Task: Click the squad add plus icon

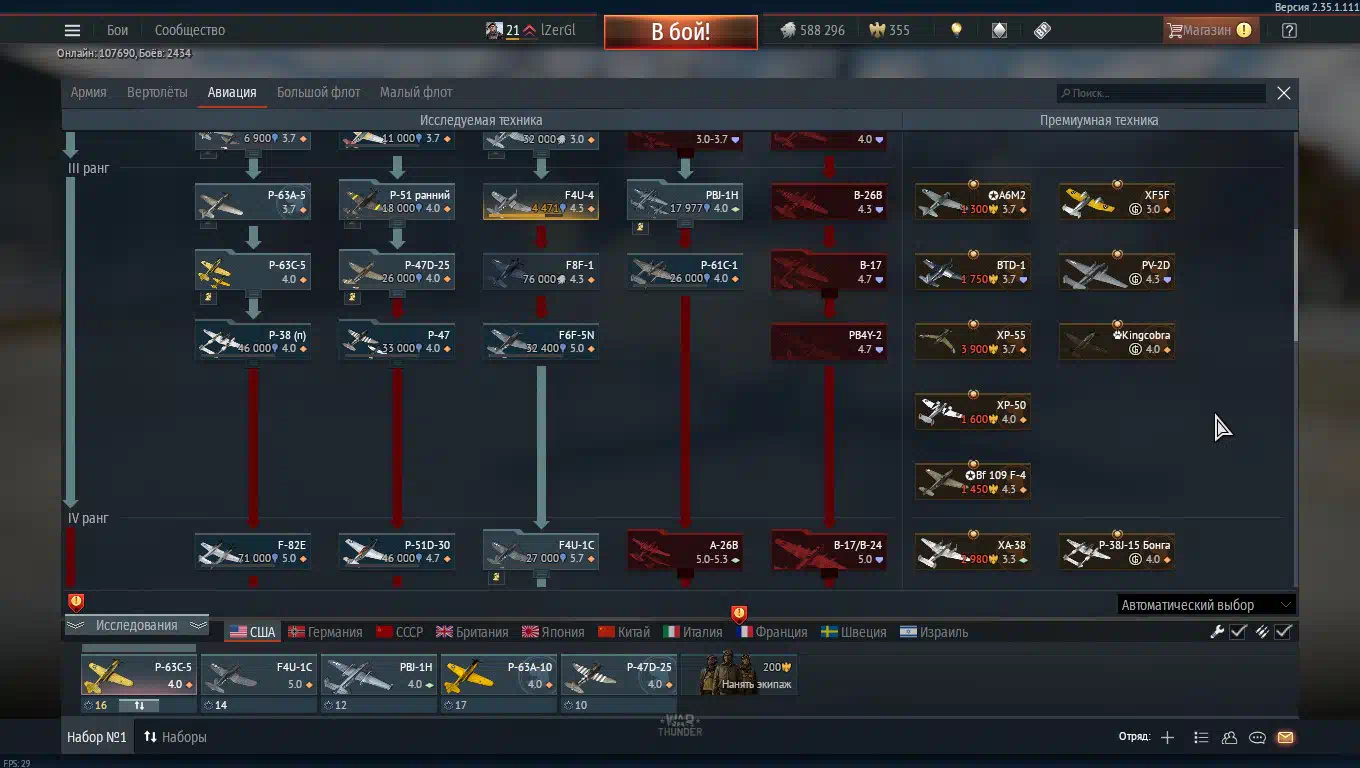Action: 1167,737
